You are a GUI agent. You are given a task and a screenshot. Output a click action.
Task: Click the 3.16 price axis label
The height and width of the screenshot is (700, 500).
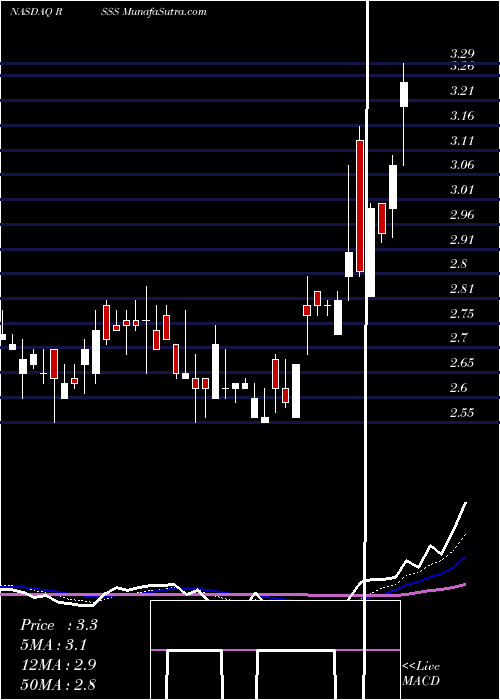coord(462,116)
